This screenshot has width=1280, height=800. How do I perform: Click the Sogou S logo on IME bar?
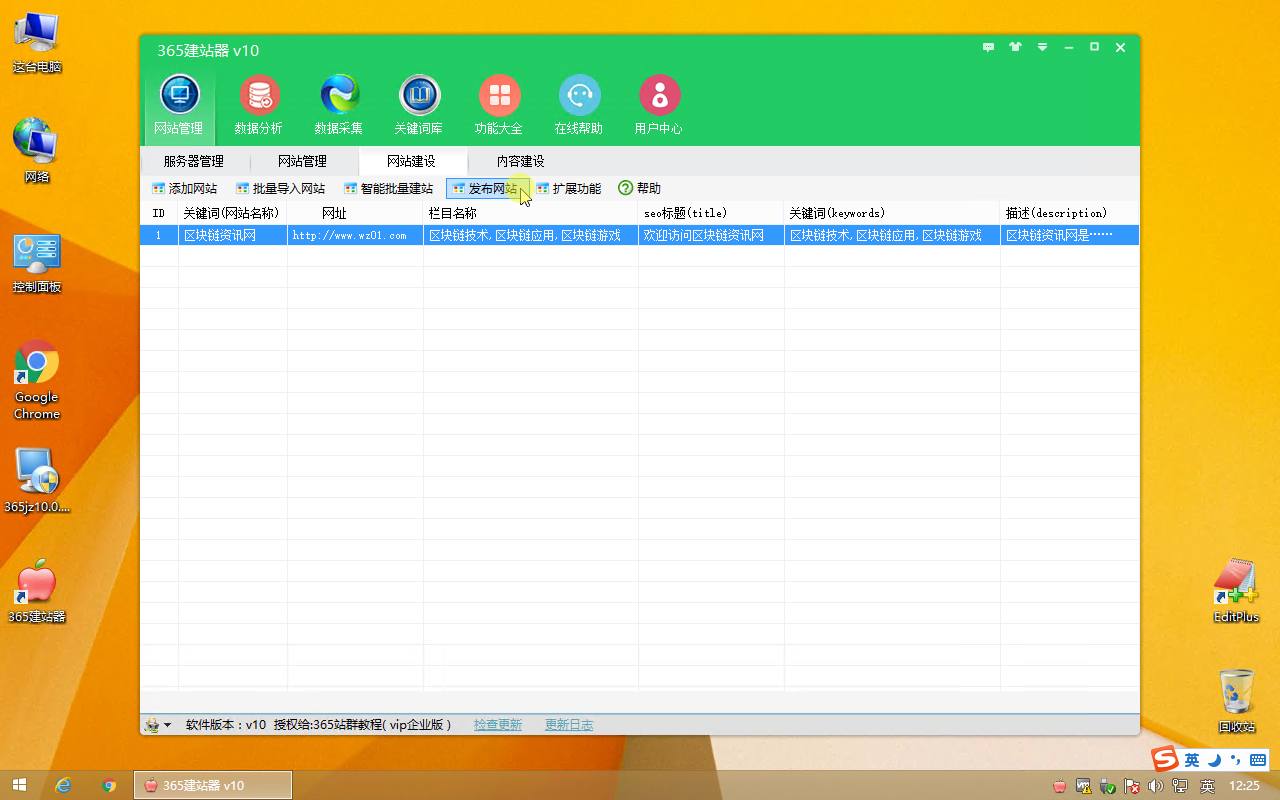click(1165, 759)
